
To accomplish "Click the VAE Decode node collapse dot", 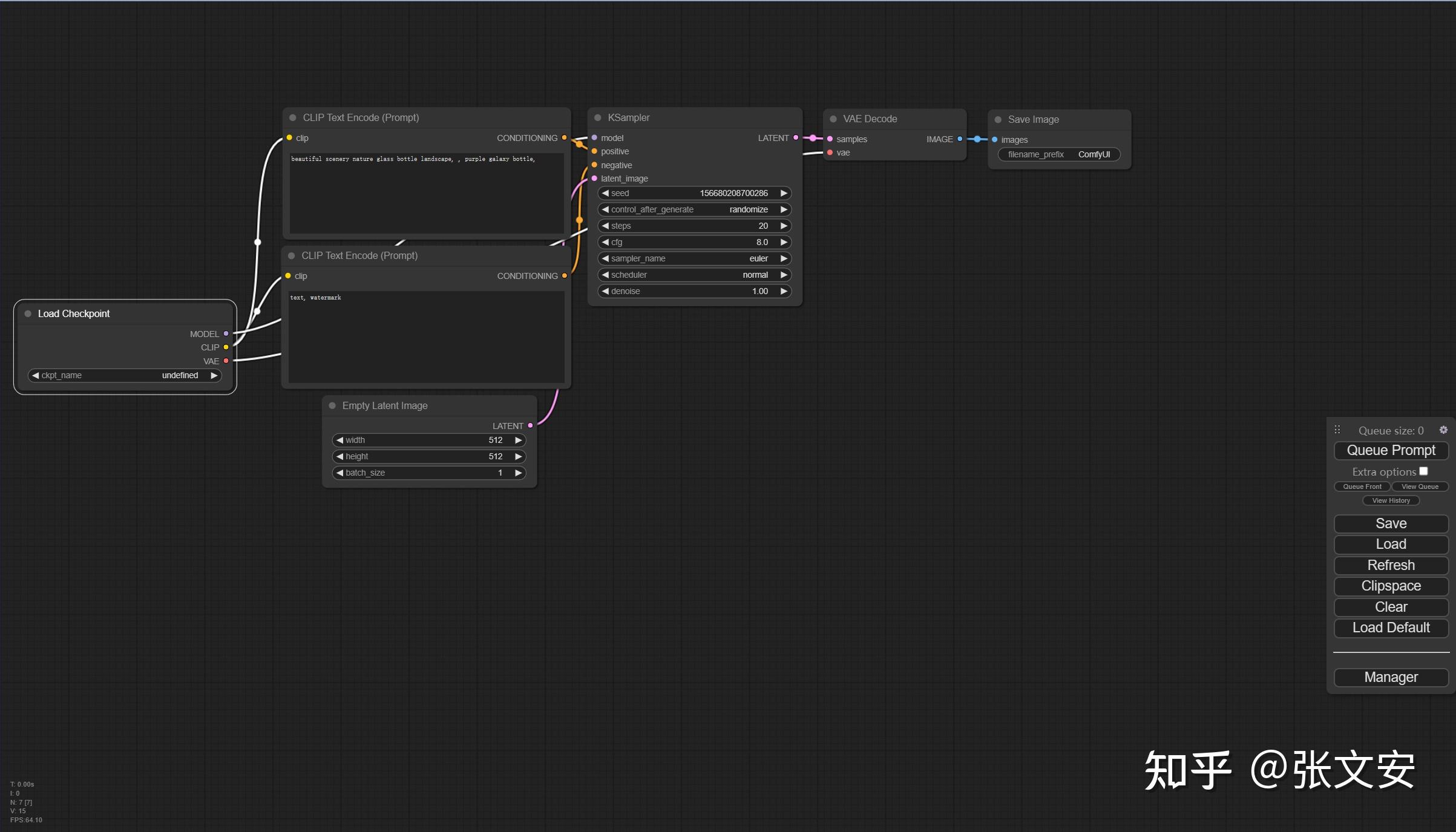I will 833,119.
